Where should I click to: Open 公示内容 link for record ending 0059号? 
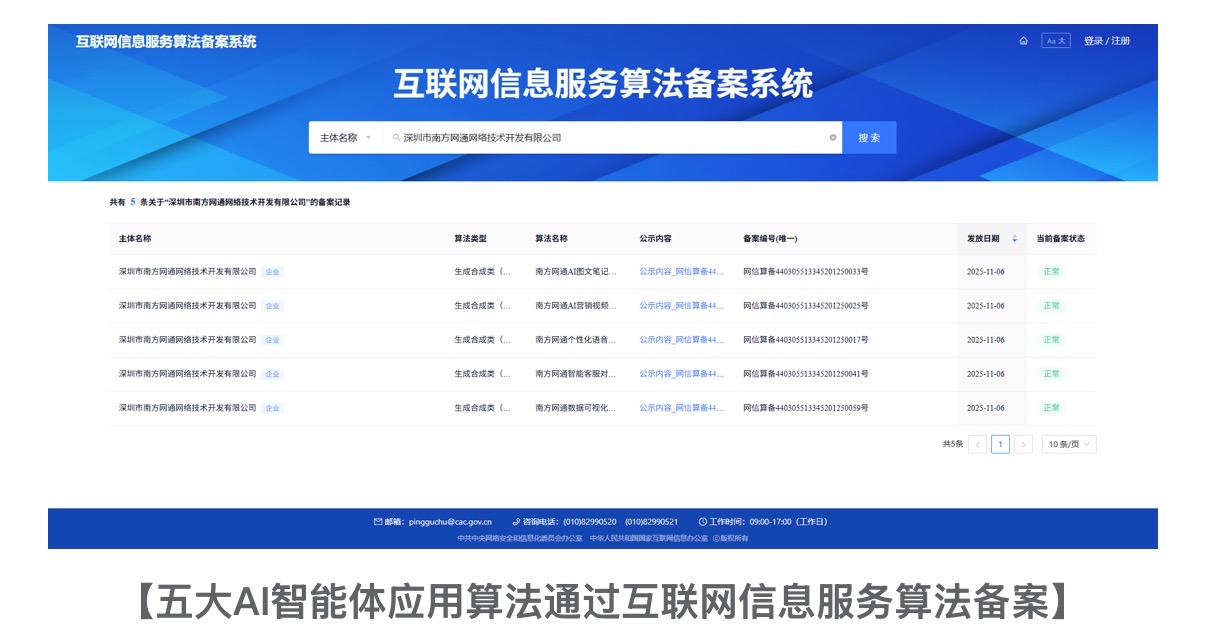click(682, 408)
